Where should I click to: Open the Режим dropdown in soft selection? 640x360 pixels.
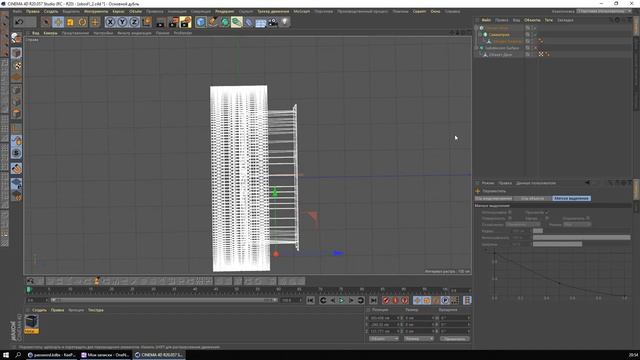tap(577, 224)
